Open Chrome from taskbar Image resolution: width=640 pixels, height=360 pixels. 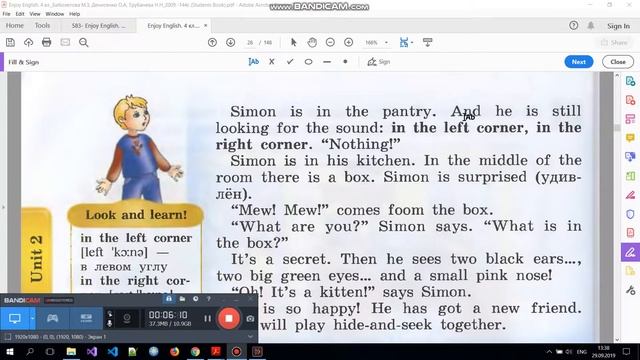[x=195, y=351]
